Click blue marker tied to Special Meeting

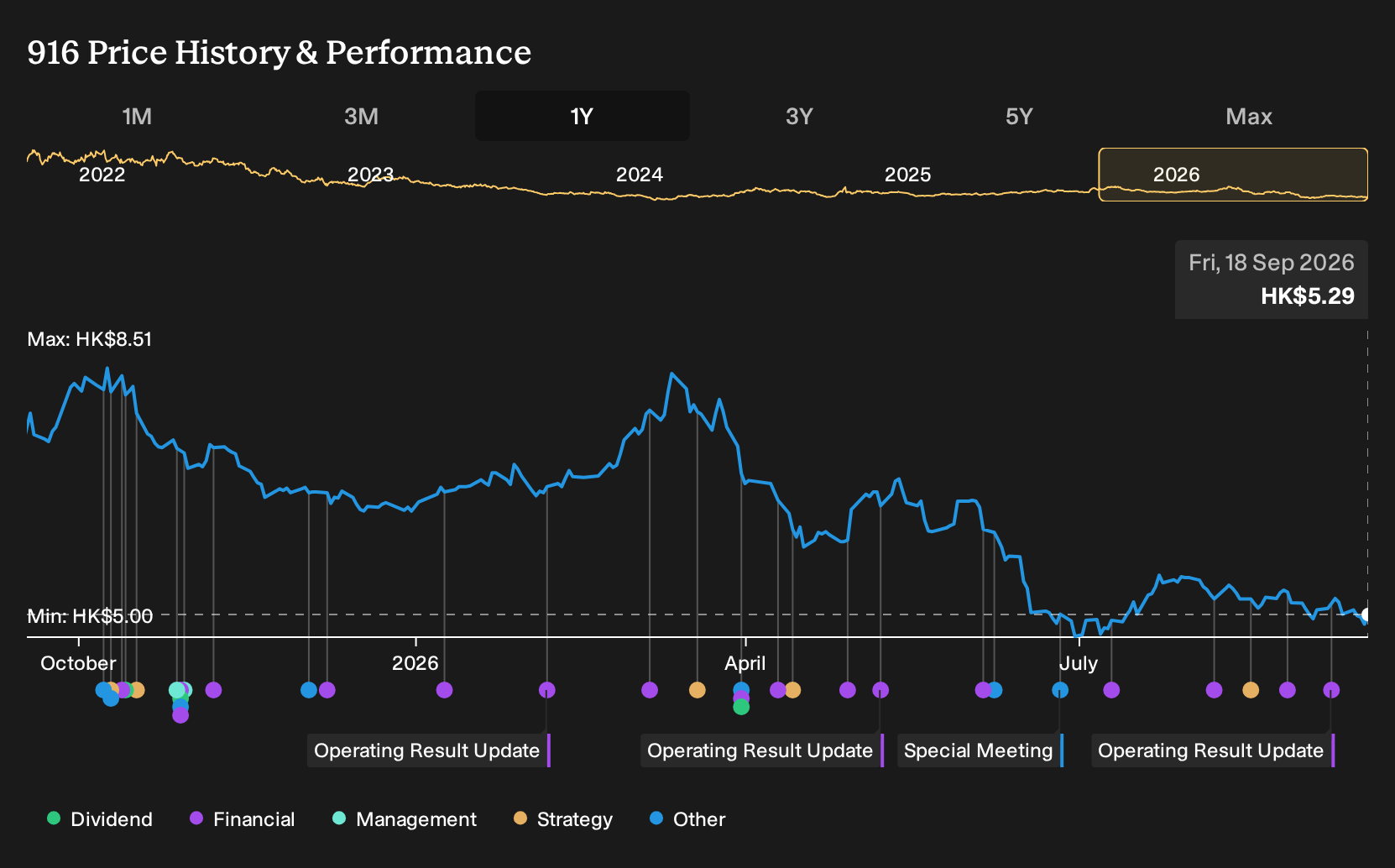tap(1060, 690)
